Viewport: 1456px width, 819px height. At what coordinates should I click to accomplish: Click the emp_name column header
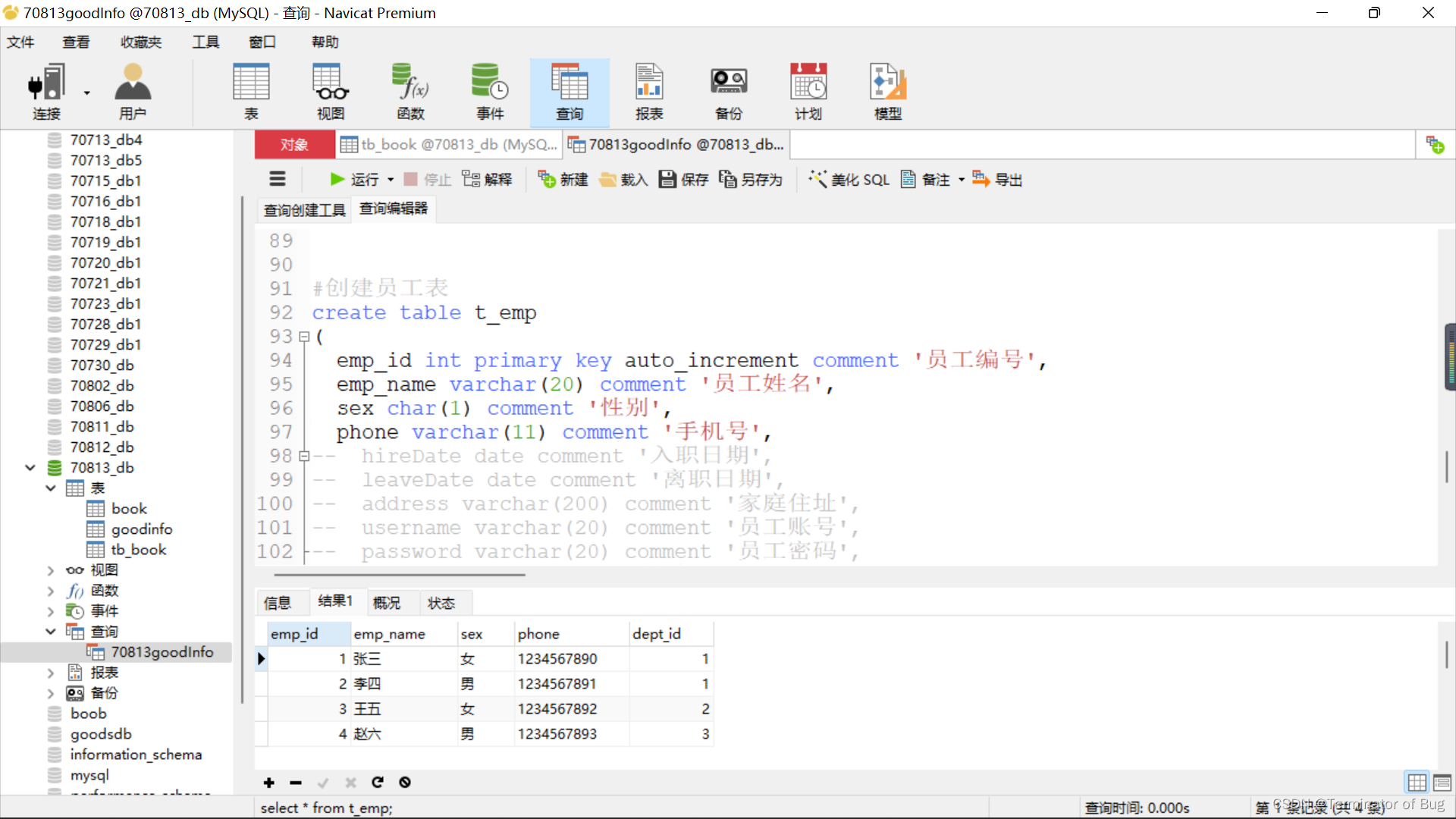click(x=404, y=634)
